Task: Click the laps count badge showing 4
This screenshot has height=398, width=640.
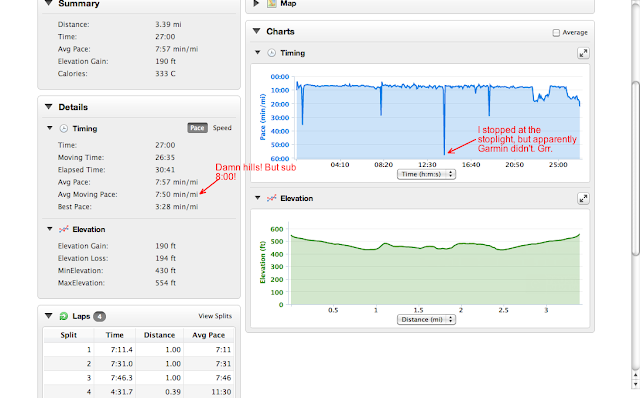Action: pos(99,316)
